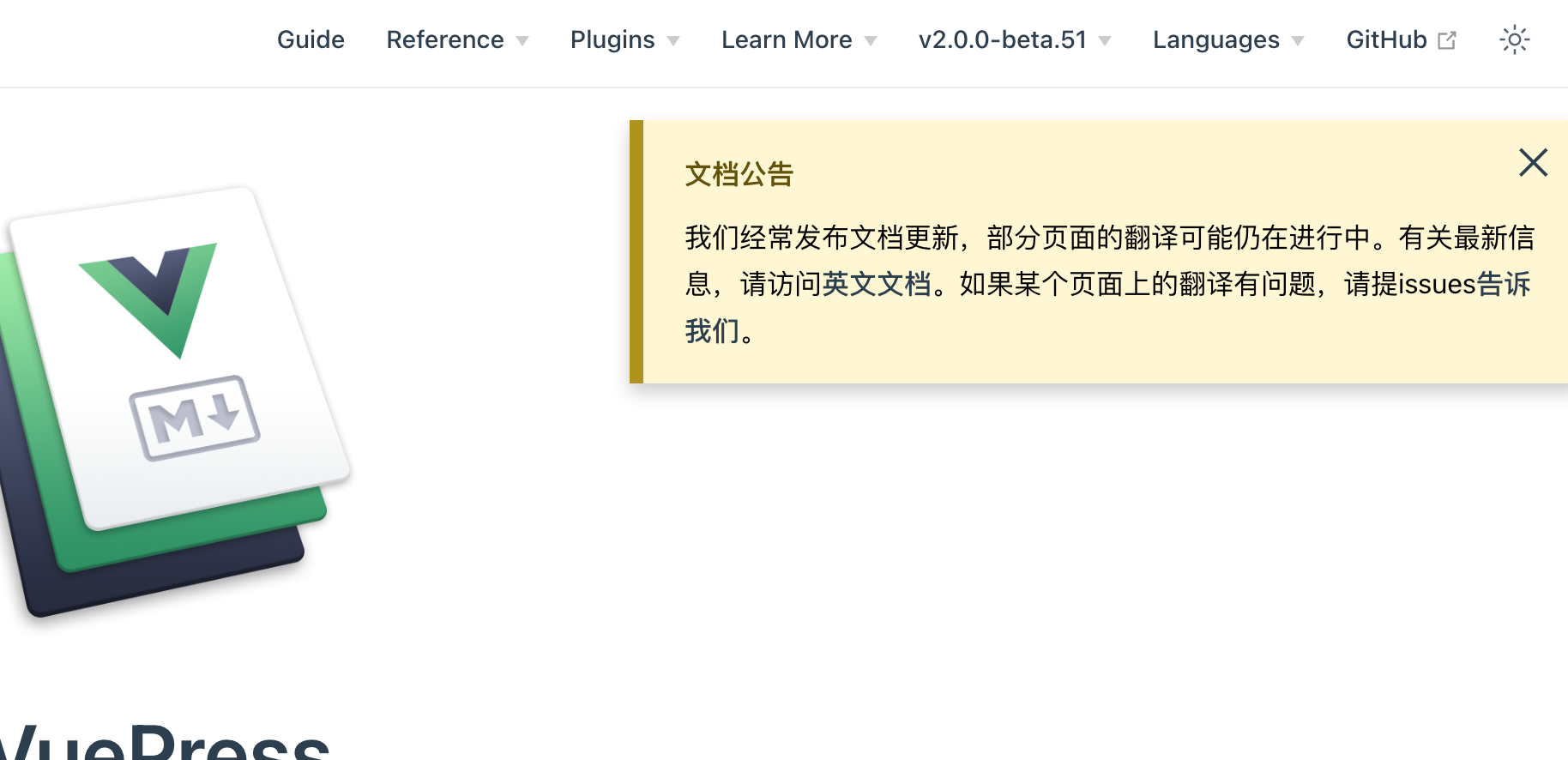Click the VuePress heading text

tap(165, 742)
